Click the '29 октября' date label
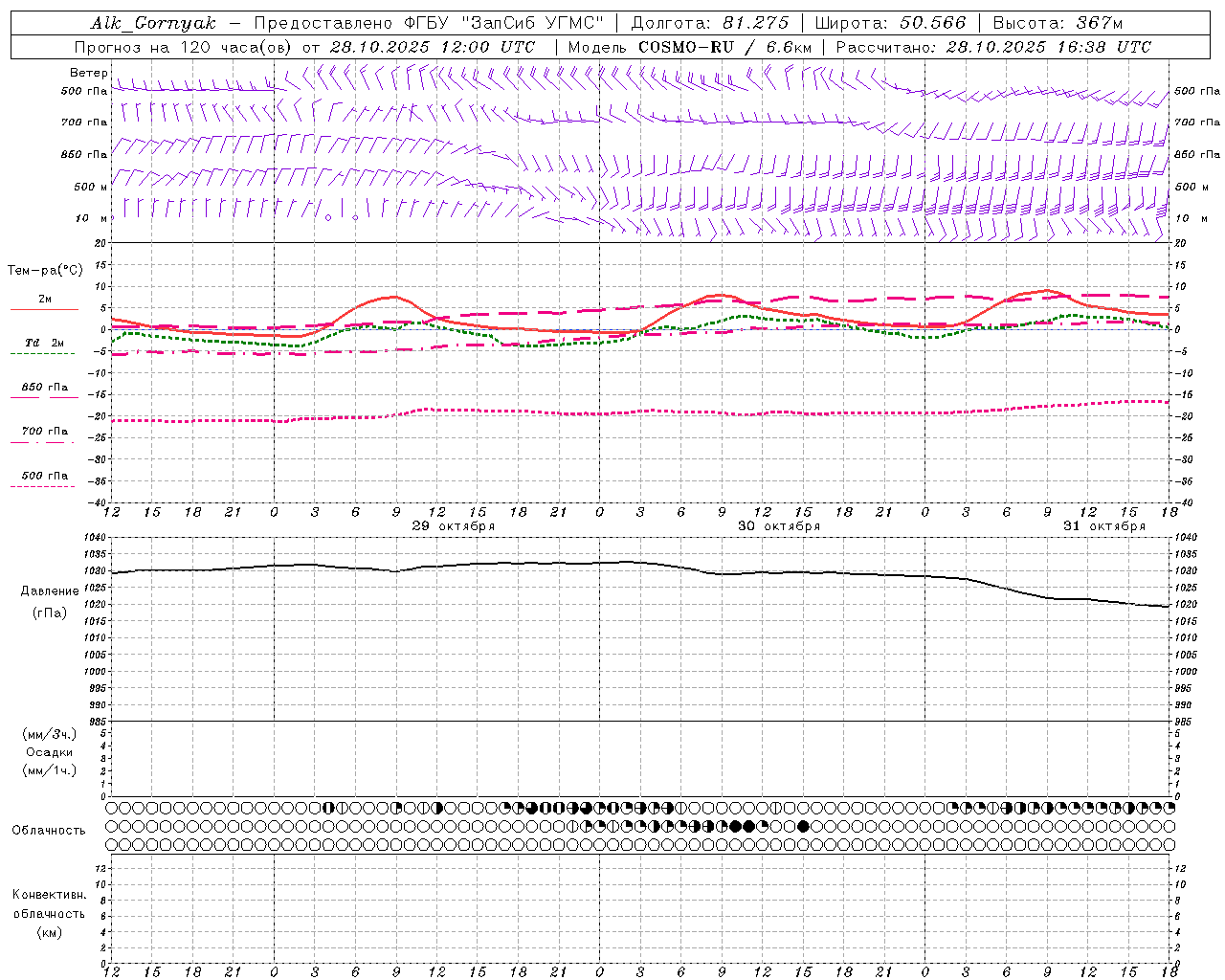1225x980 pixels. (454, 526)
